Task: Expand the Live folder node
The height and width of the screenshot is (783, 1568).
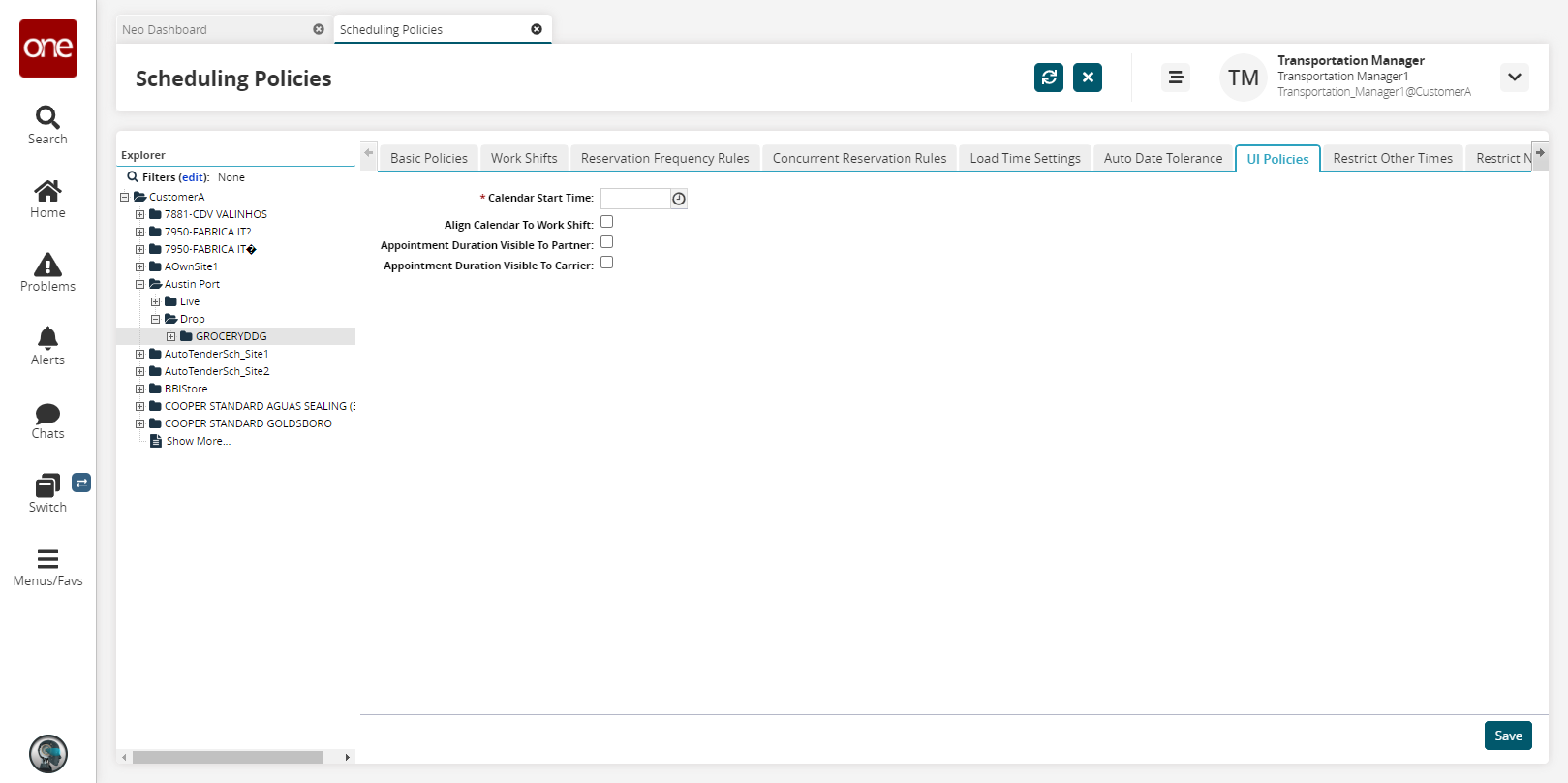Action: point(155,301)
